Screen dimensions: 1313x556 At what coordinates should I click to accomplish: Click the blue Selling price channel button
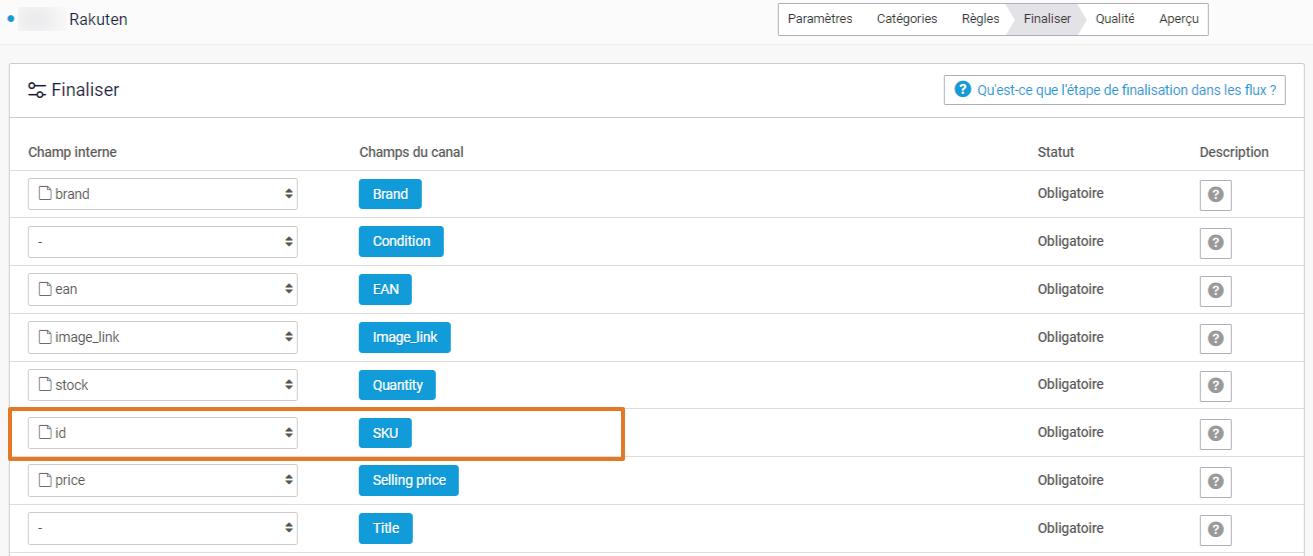point(408,481)
